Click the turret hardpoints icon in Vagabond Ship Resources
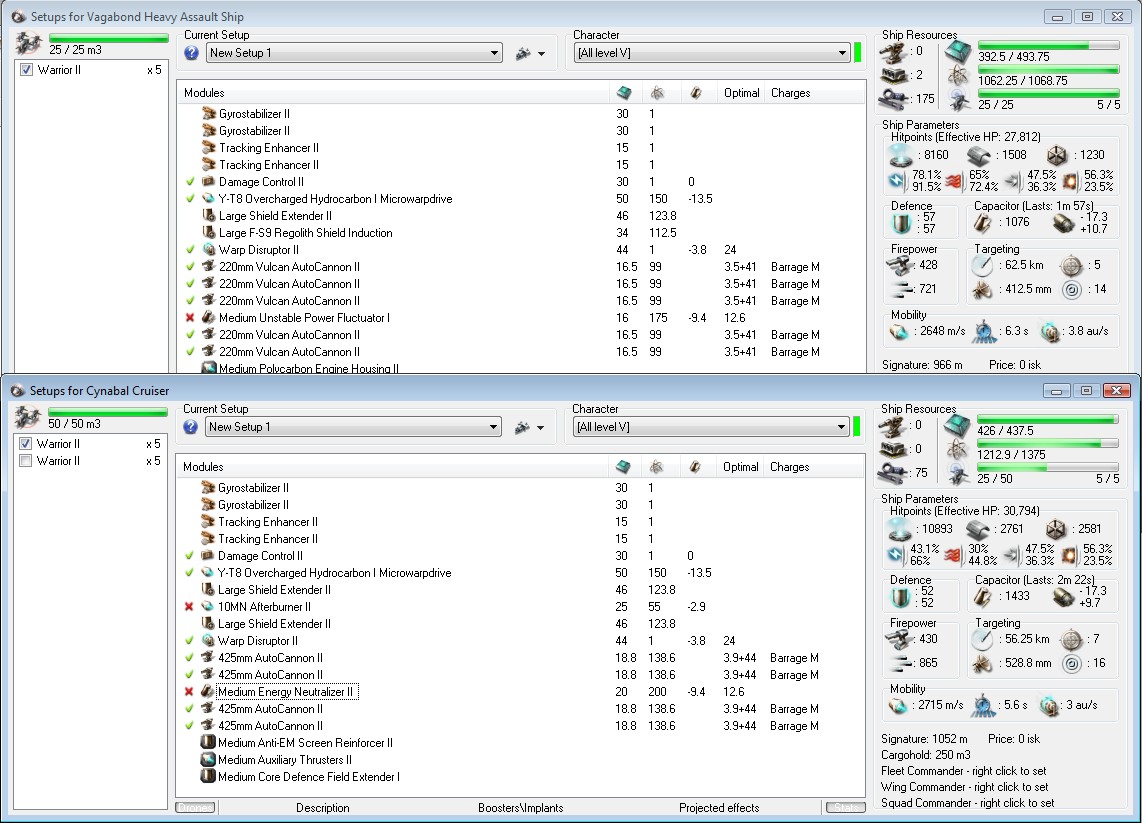 coord(893,52)
